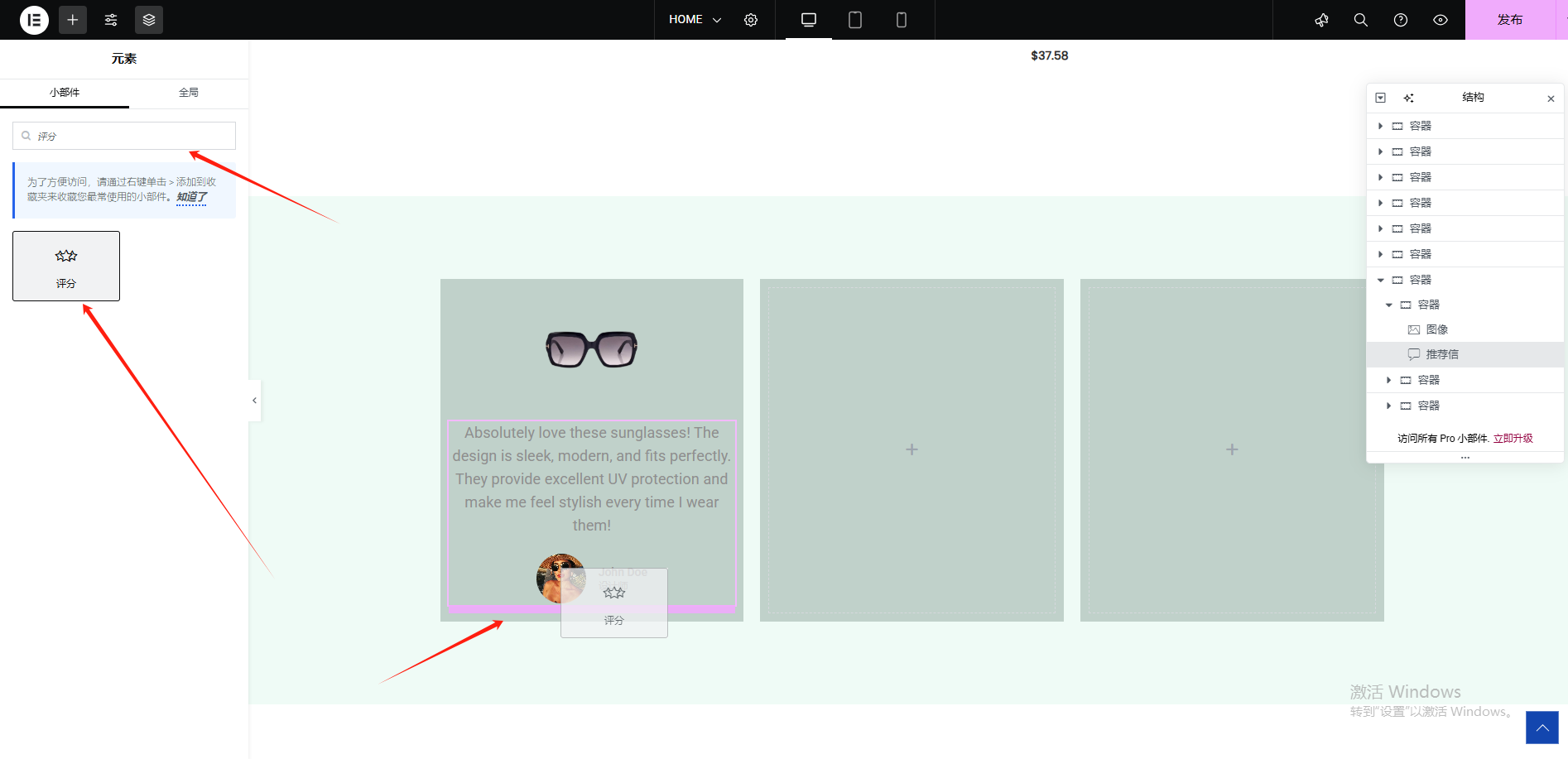Open site settings sliders icon

pos(111,20)
